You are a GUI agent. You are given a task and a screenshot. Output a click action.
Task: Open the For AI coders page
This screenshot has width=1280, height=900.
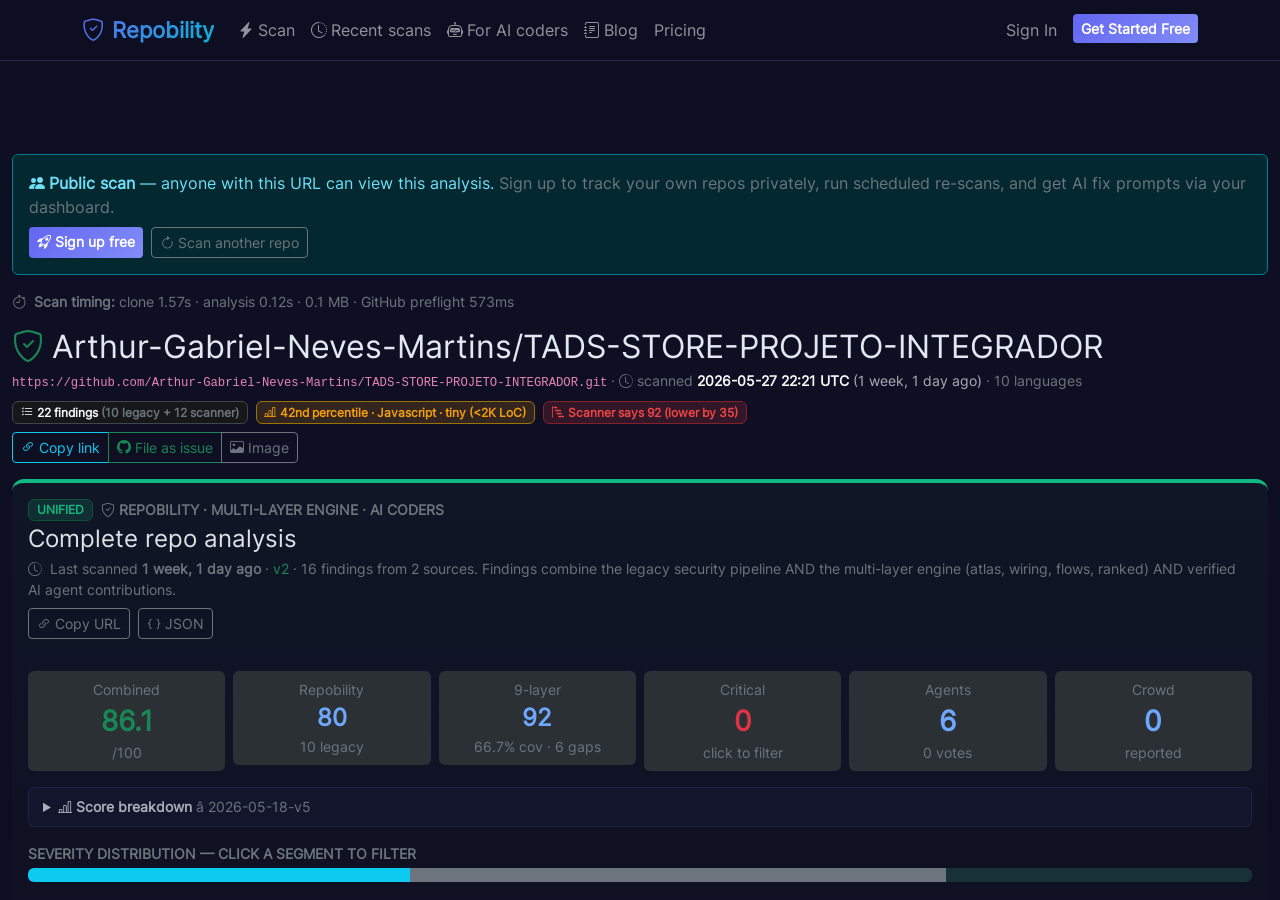click(507, 30)
